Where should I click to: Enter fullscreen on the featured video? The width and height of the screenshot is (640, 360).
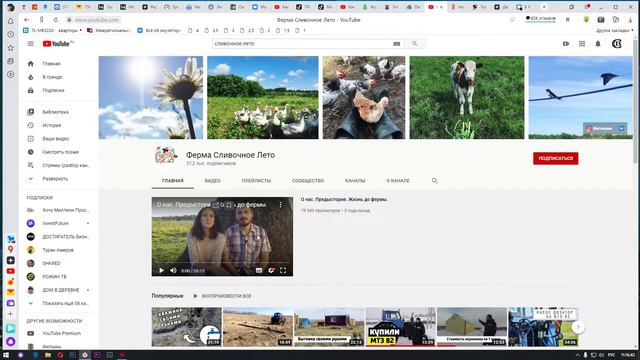pos(283,270)
